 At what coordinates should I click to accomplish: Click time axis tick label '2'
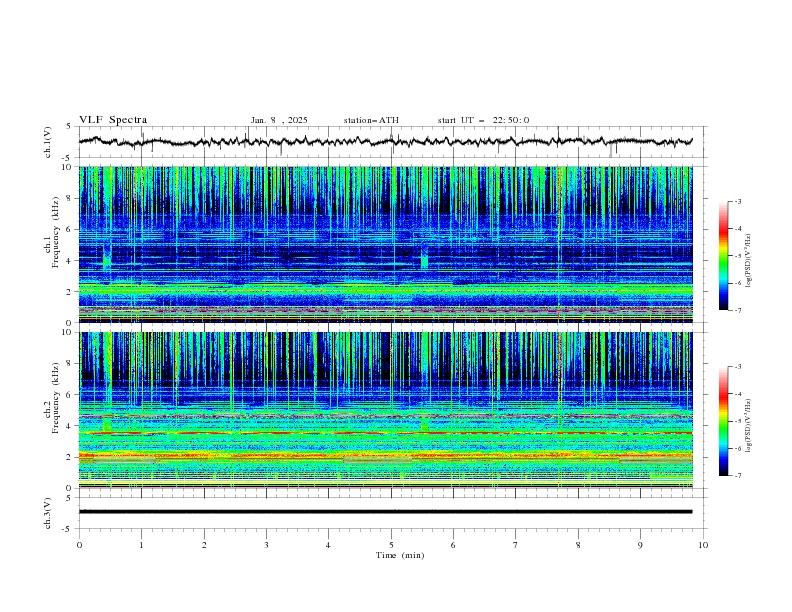point(204,545)
